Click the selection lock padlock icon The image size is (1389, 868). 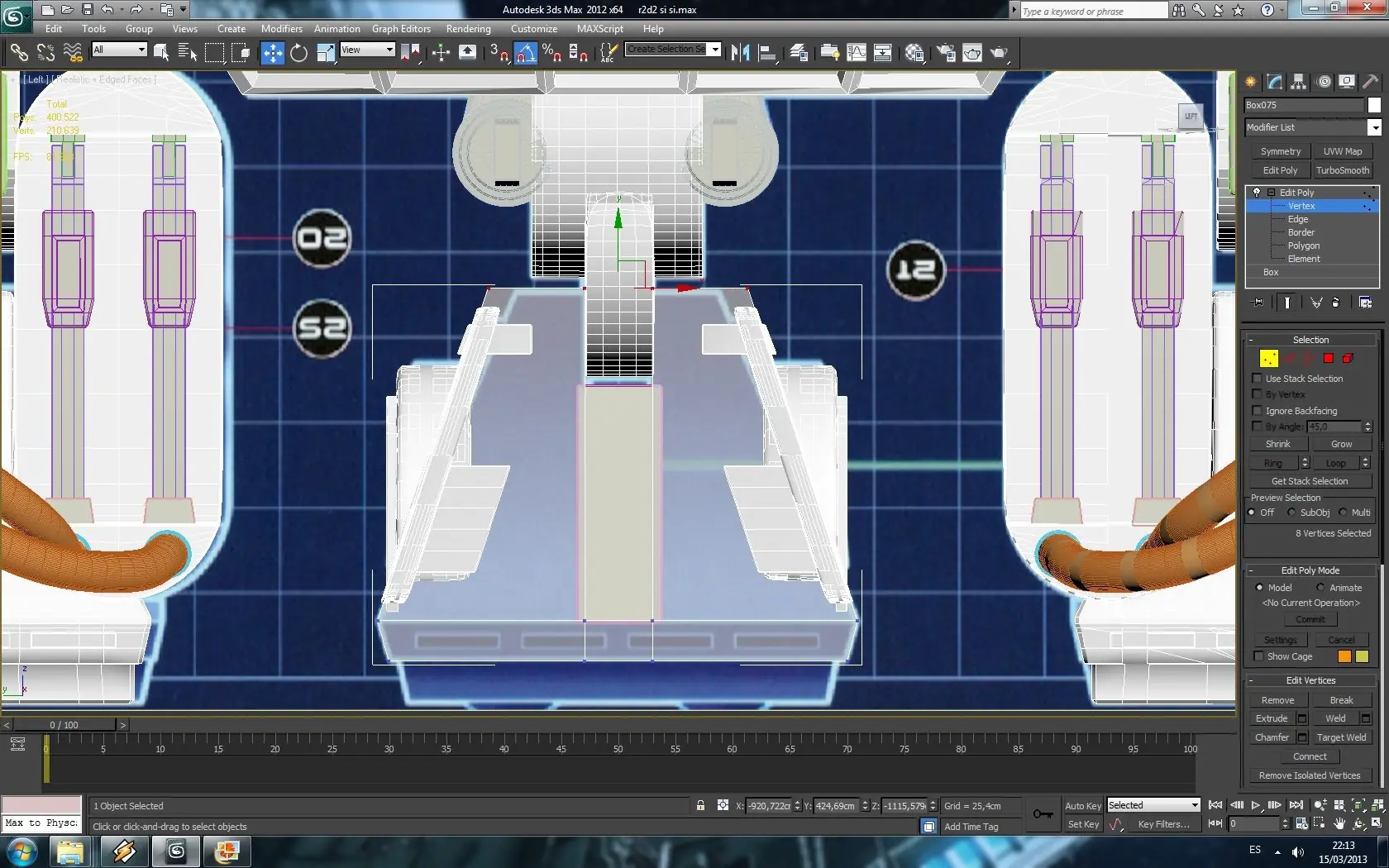point(700,805)
